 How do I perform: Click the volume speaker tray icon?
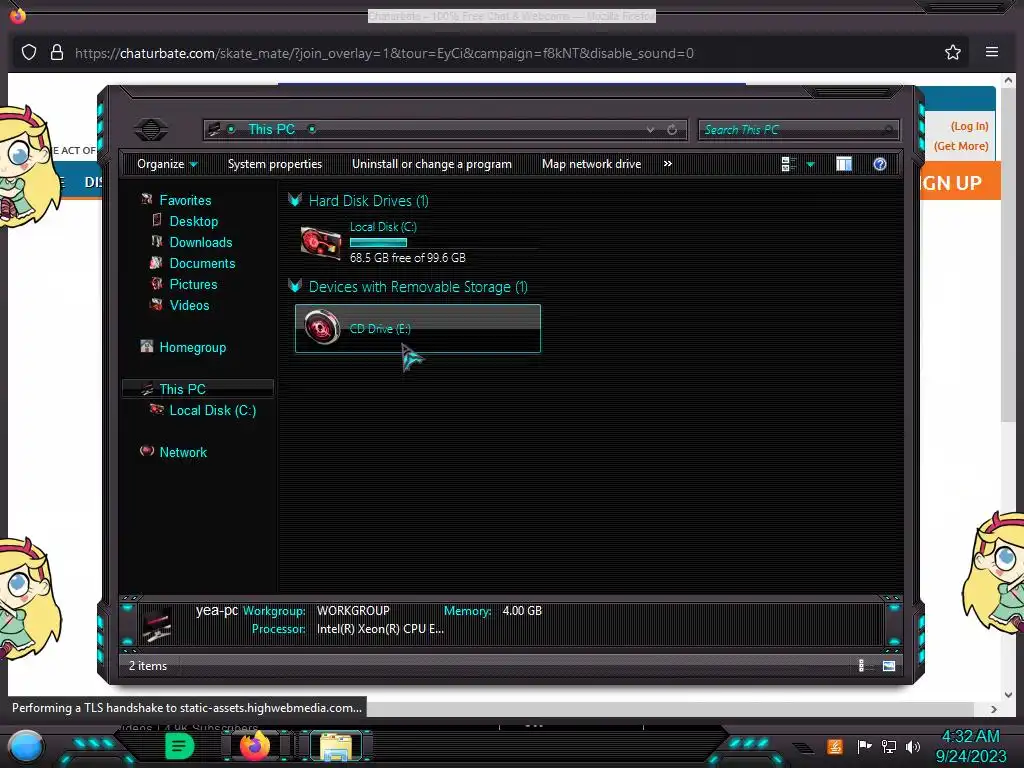912,746
